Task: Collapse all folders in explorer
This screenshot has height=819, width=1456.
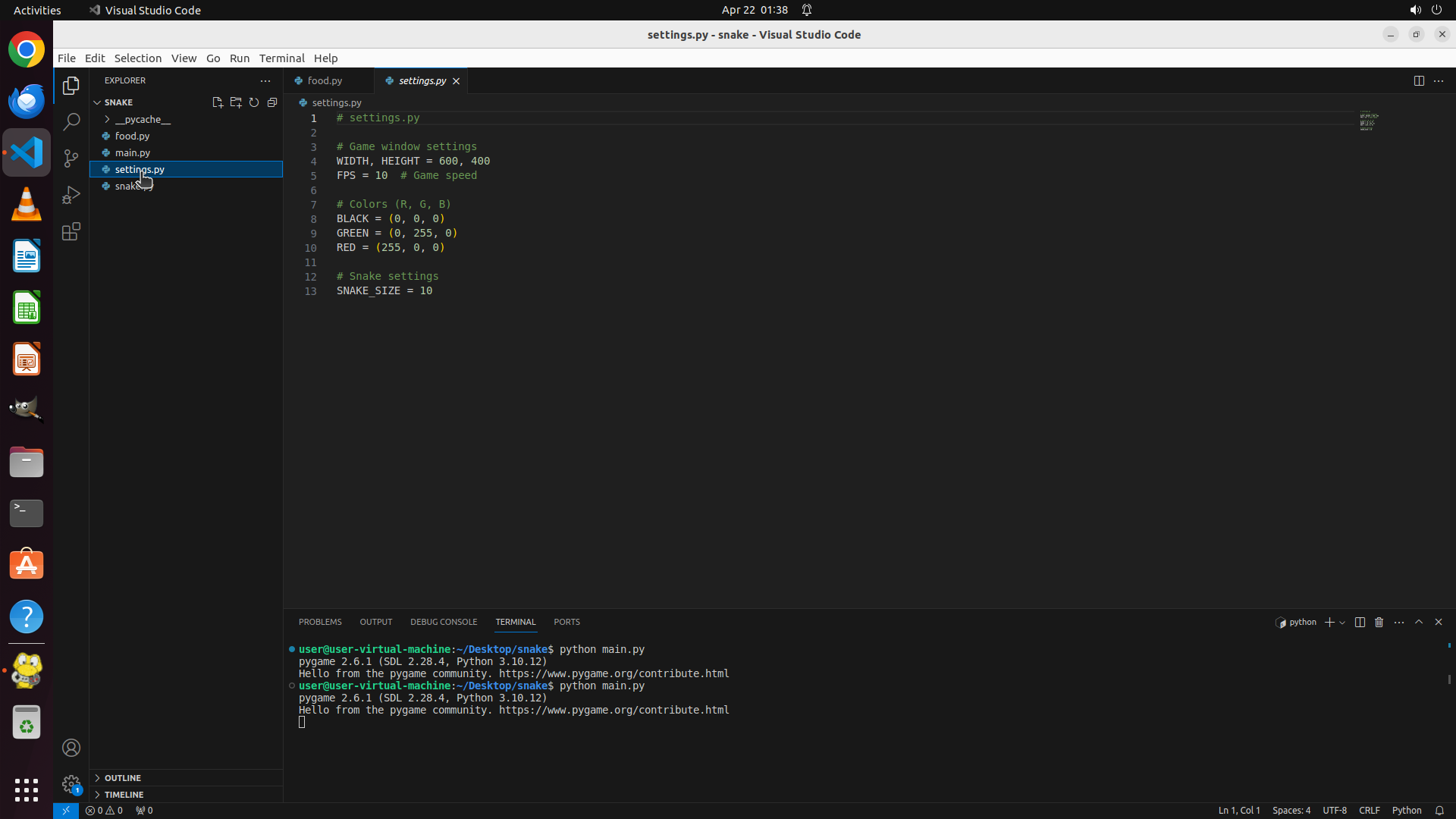Action: click(x=272, y=102)
